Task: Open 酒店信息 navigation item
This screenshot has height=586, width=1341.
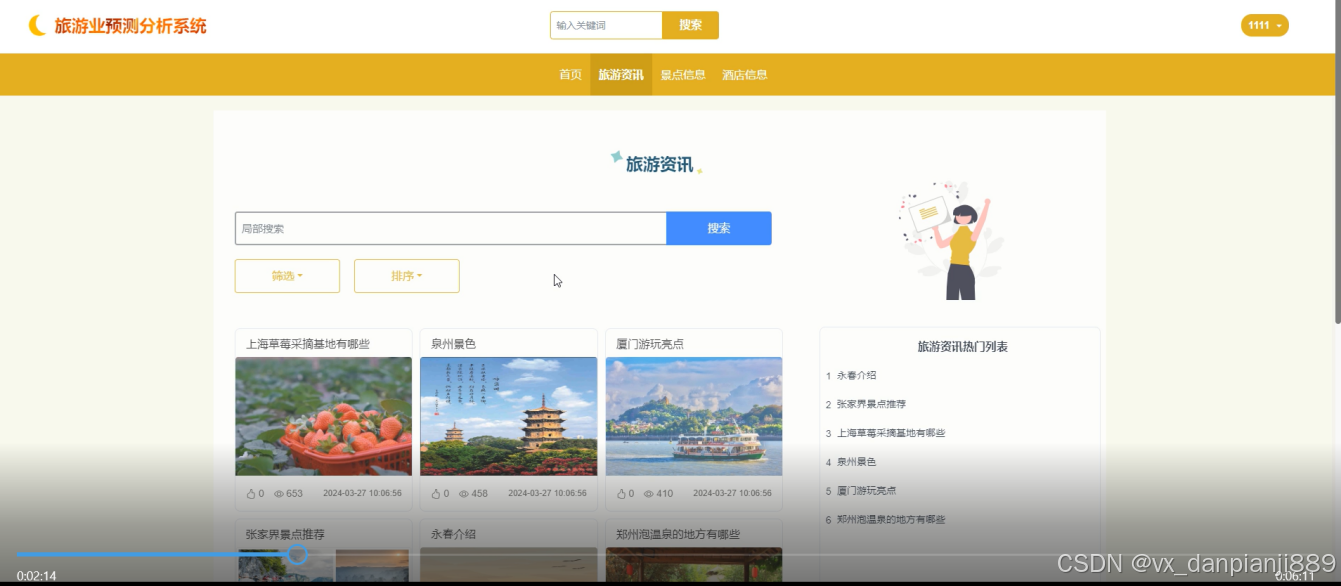Action: click(745, 75)
